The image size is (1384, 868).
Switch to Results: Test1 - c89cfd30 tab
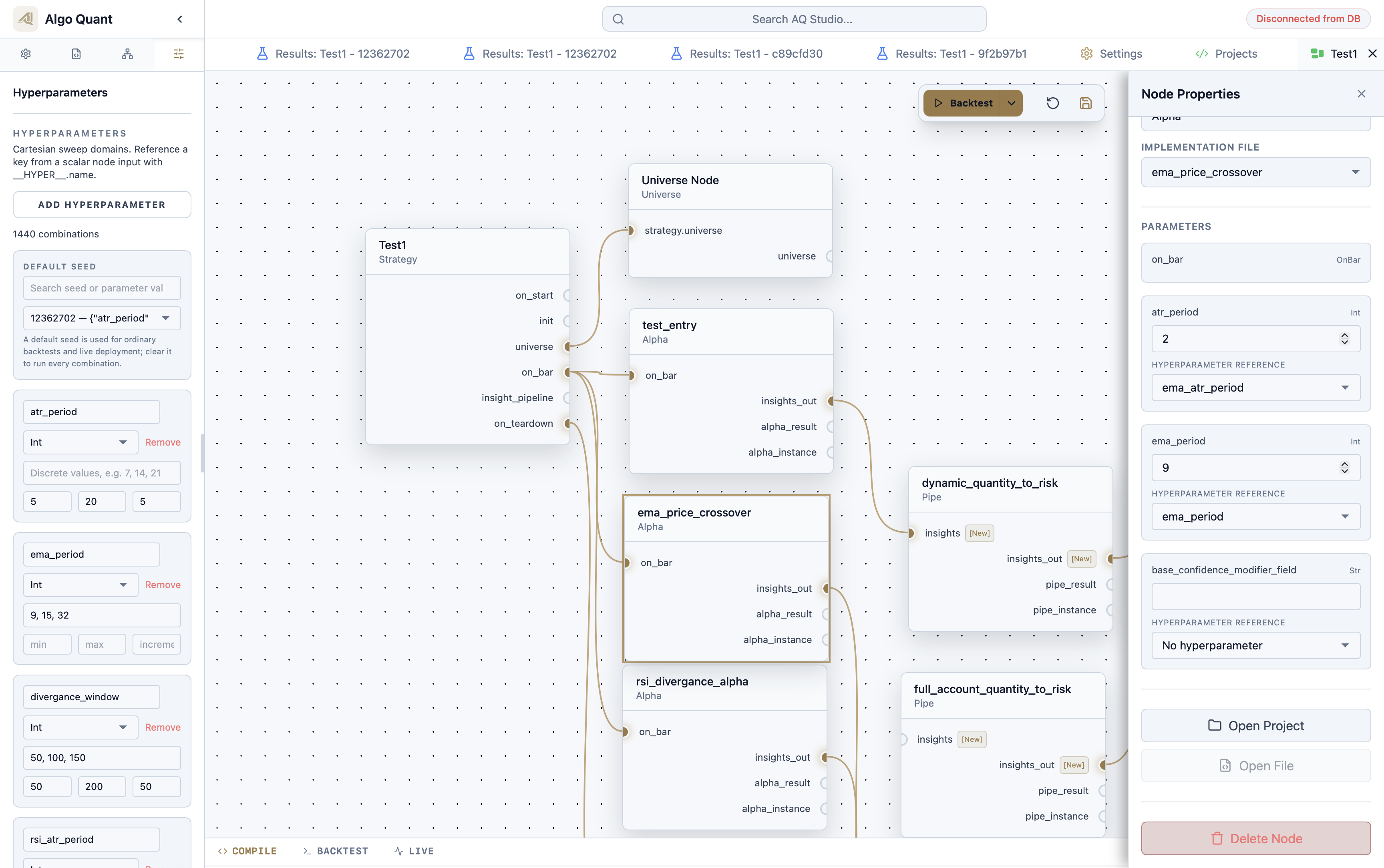tap(746, 53)
